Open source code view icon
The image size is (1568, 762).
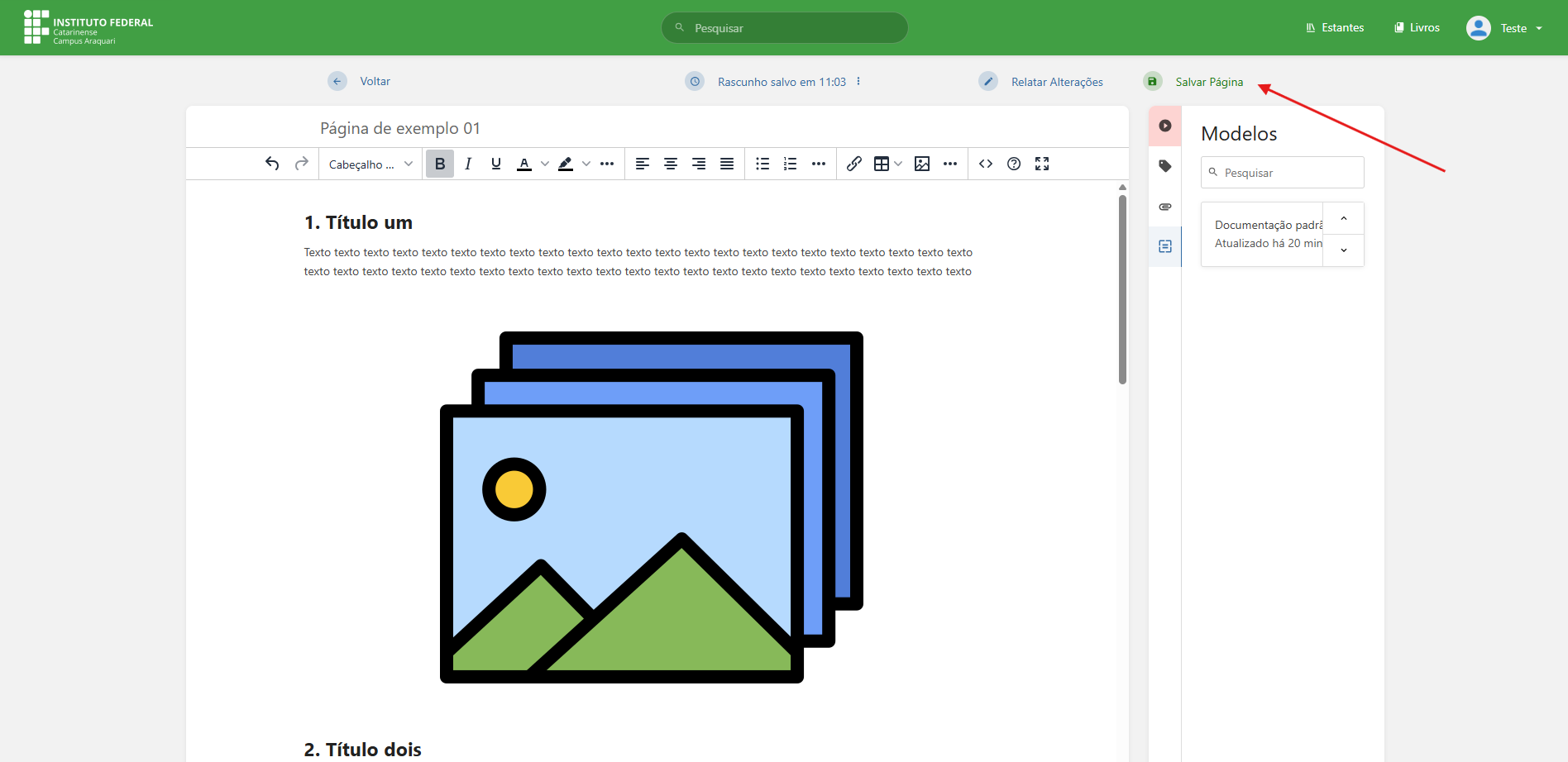(x=986, y=164)
